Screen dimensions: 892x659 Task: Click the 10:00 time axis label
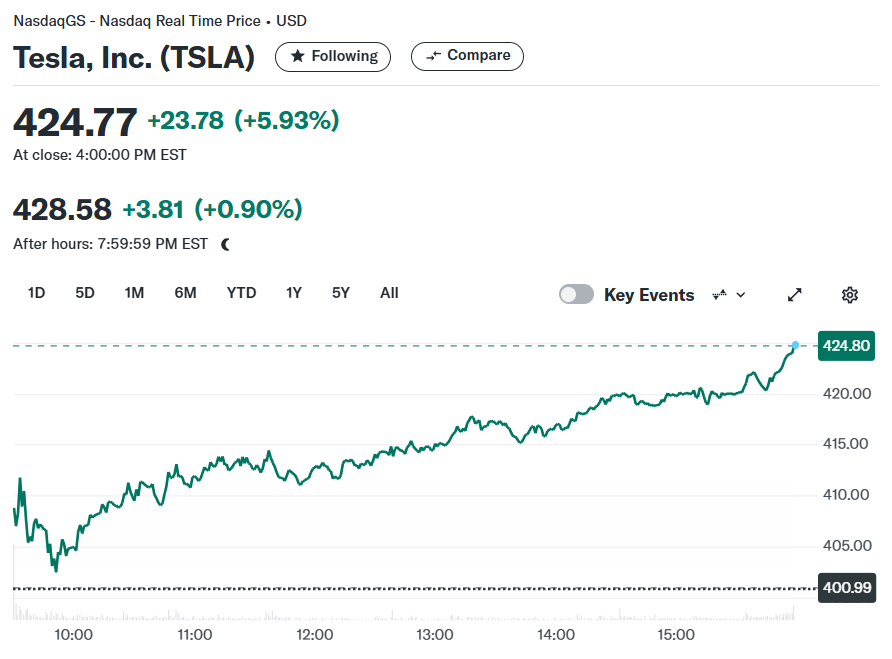pyautogui.click(x=73, y=635)
